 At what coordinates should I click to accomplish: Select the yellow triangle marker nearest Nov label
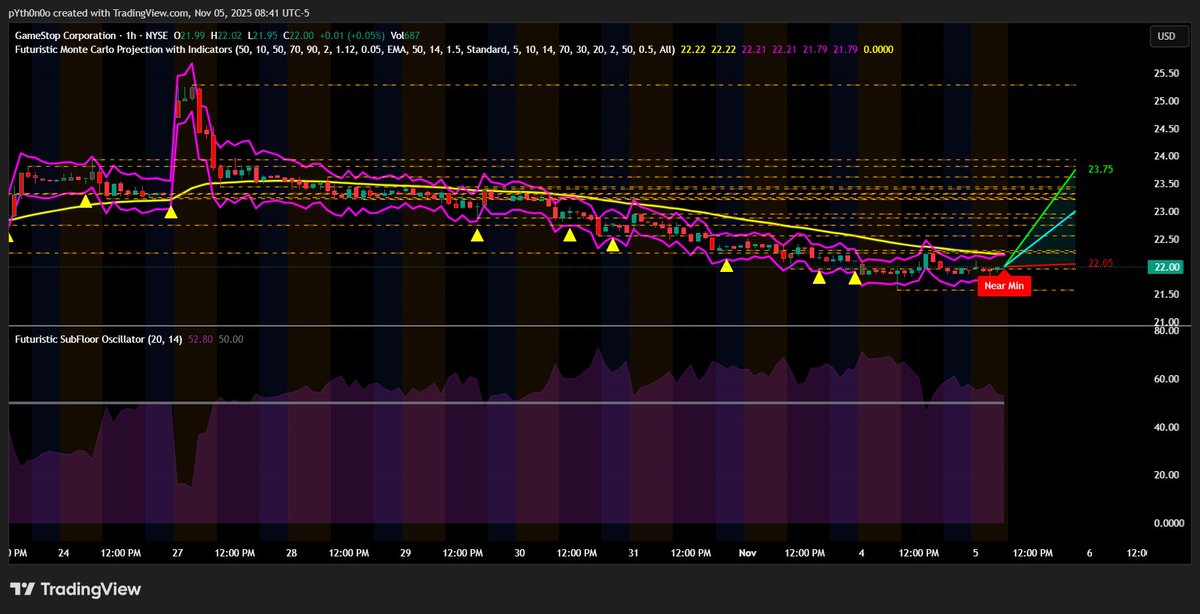(x=727, y=265)
